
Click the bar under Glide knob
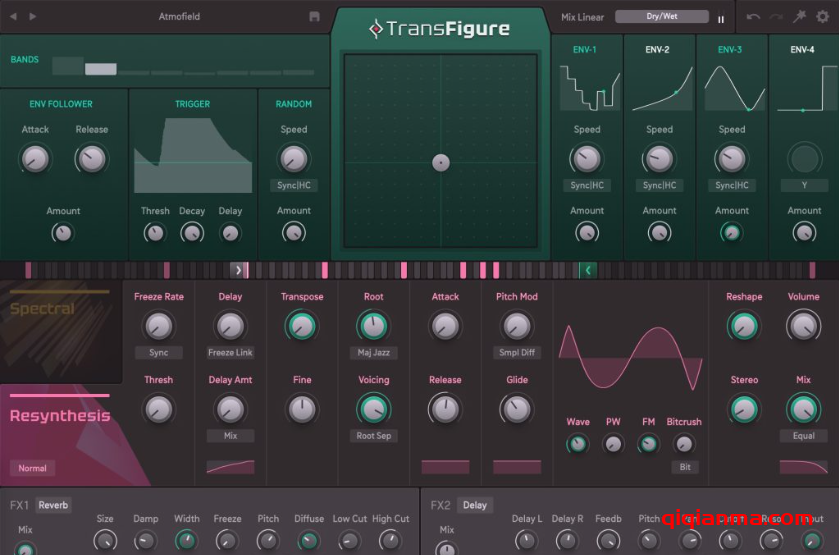(x=517, y=467)
